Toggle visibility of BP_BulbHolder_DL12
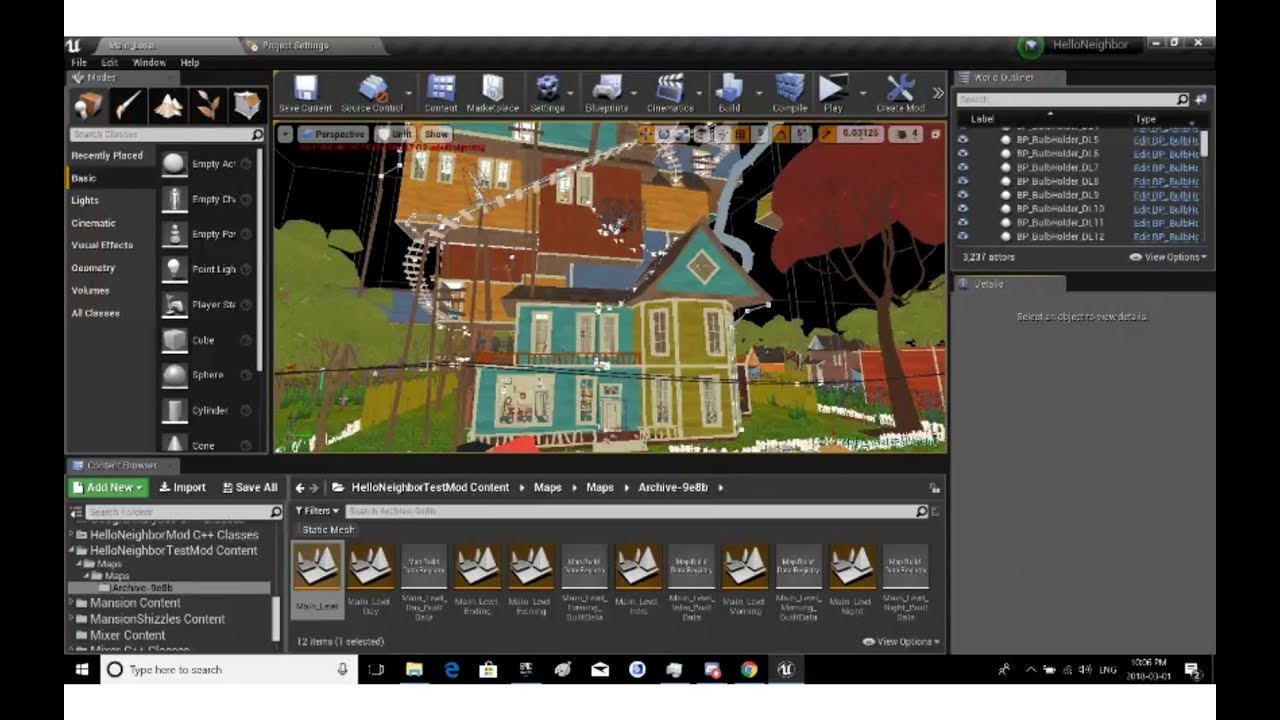This screenshot has width=1280, height=720. click(x=963, y=237)
